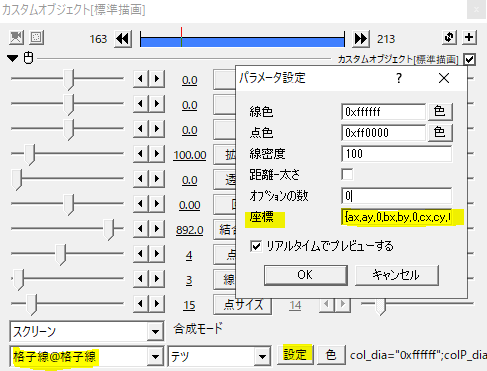
Task: Increase the value 15 with right arrow
Action: click(157, 304)
